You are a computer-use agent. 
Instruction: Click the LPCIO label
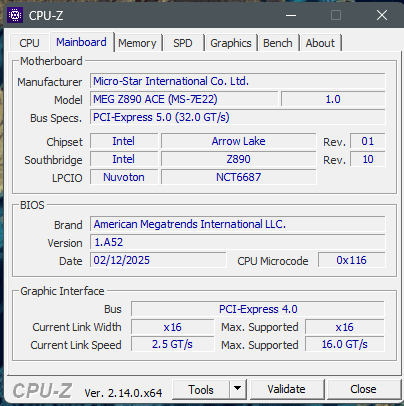tap(67, 178)
